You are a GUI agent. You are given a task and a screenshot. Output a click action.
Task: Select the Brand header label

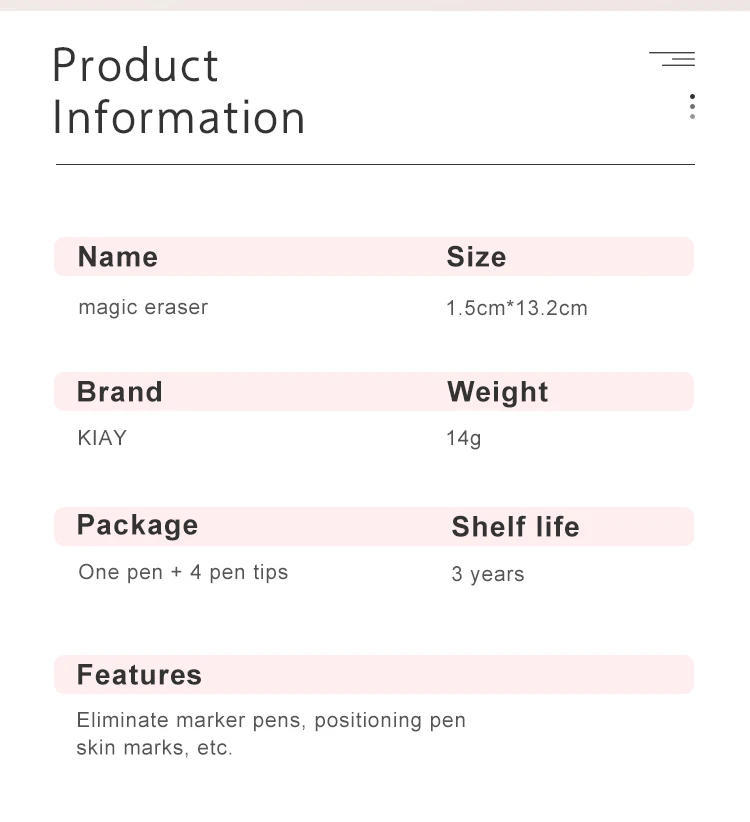pyautogui.click(x=120, y=391)
